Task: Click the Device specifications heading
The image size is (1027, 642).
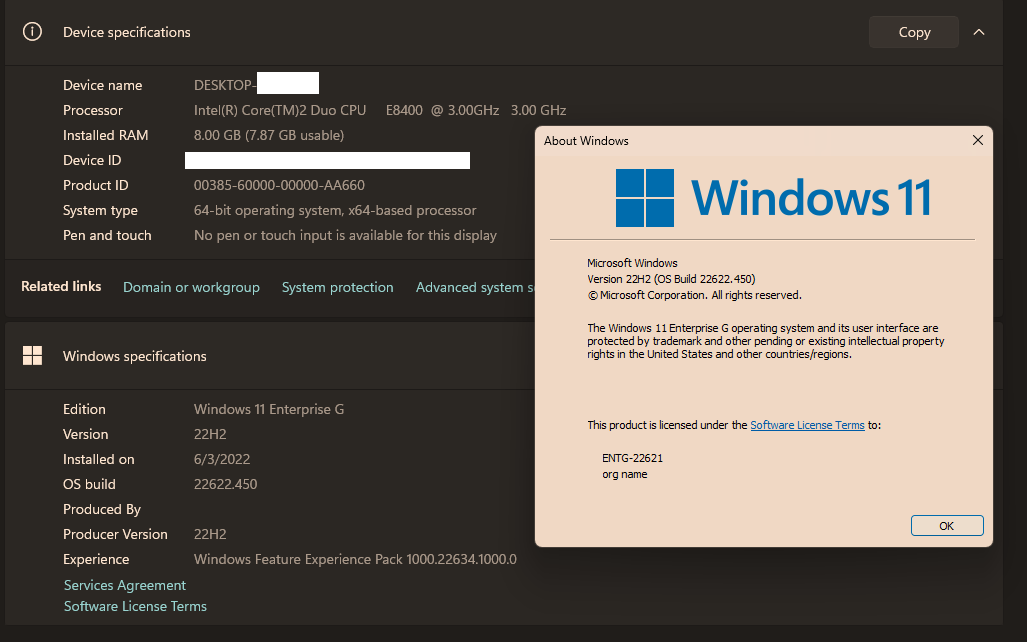Action: (x=126, y=32)
